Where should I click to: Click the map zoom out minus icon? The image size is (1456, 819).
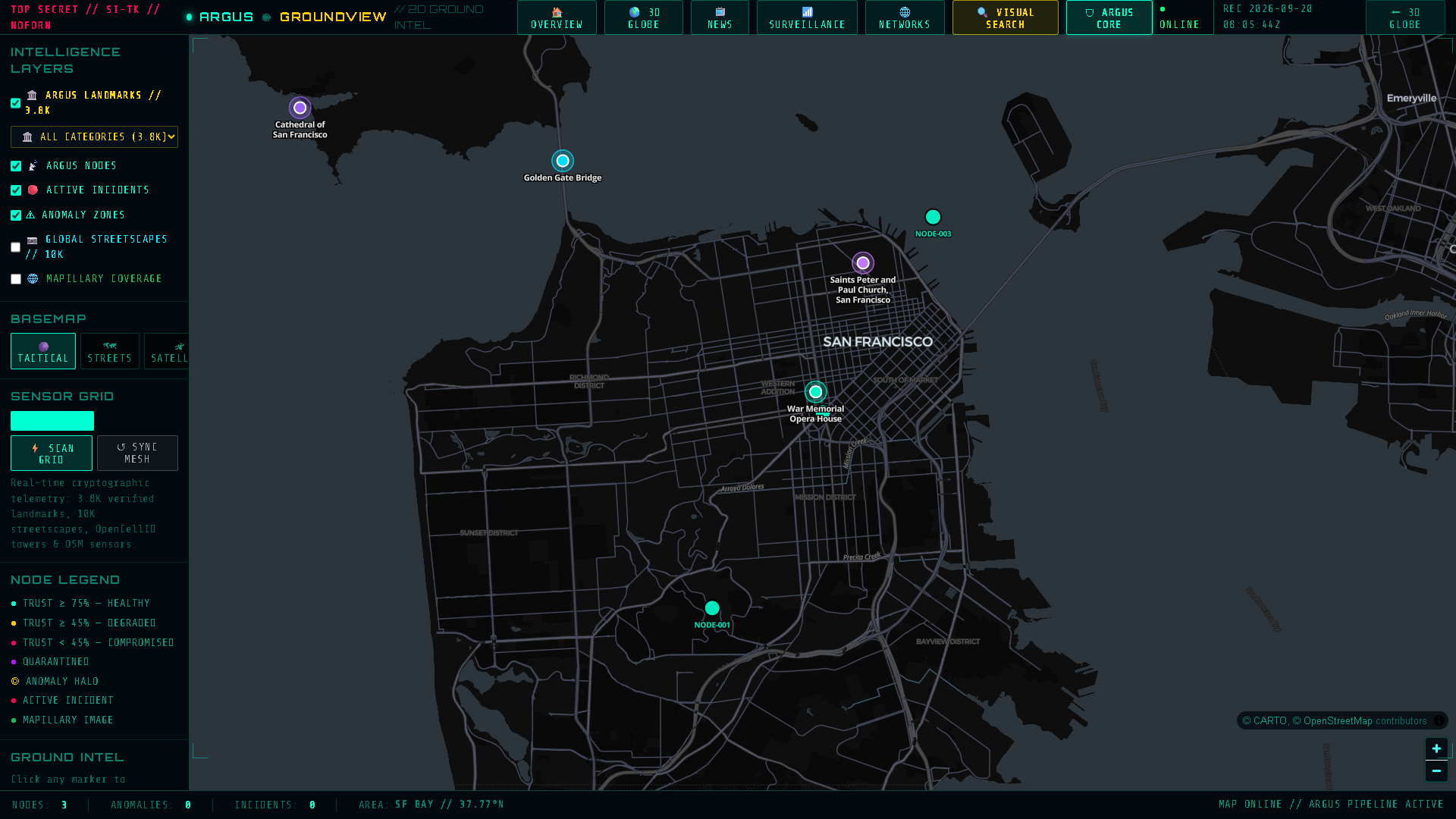(1436, 770)
